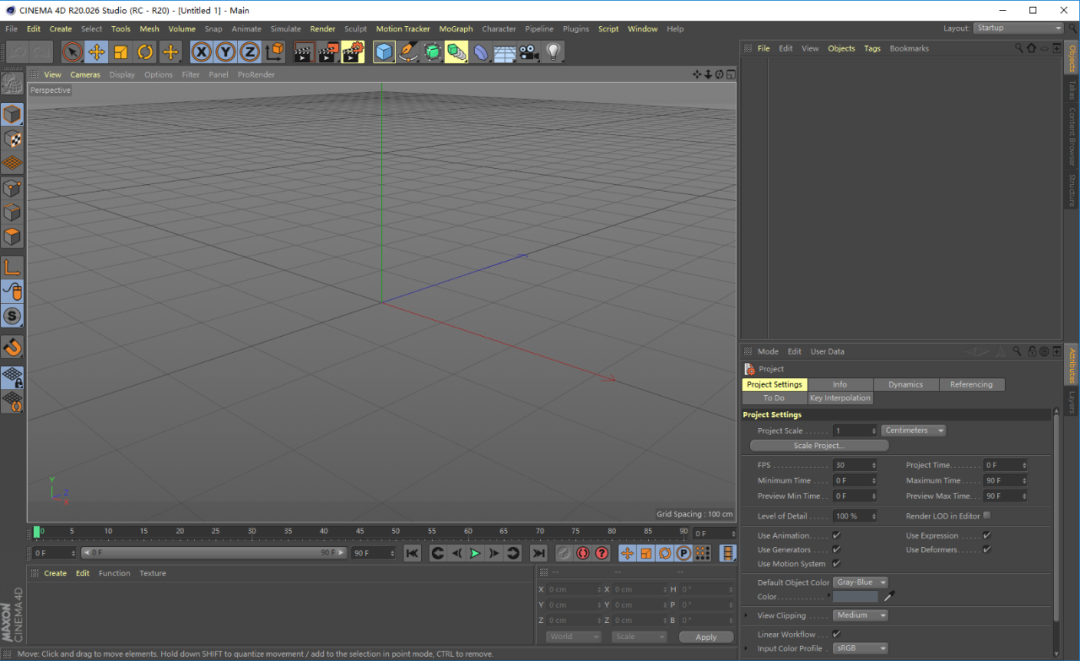The height and width of the screenshot is (661, 1080).
Task: Go to start of animation
Action: click(412, 553)
